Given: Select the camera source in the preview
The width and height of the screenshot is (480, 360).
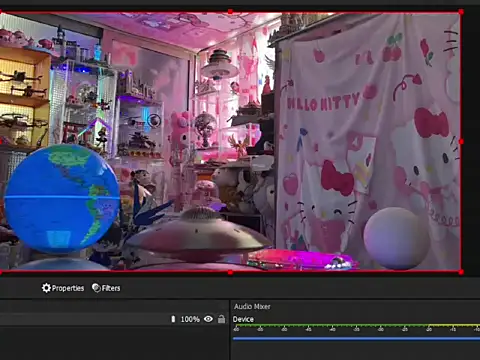Looking at the screenshot, I should (230, 142).
